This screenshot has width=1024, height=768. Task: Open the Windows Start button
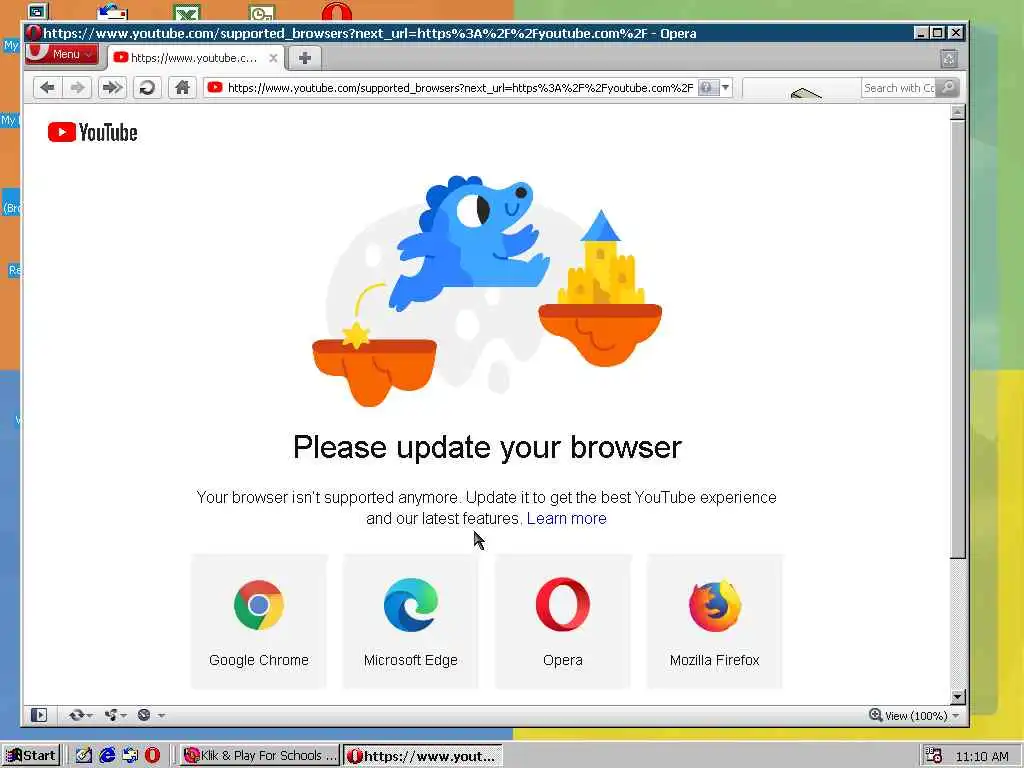pos(31,756)
